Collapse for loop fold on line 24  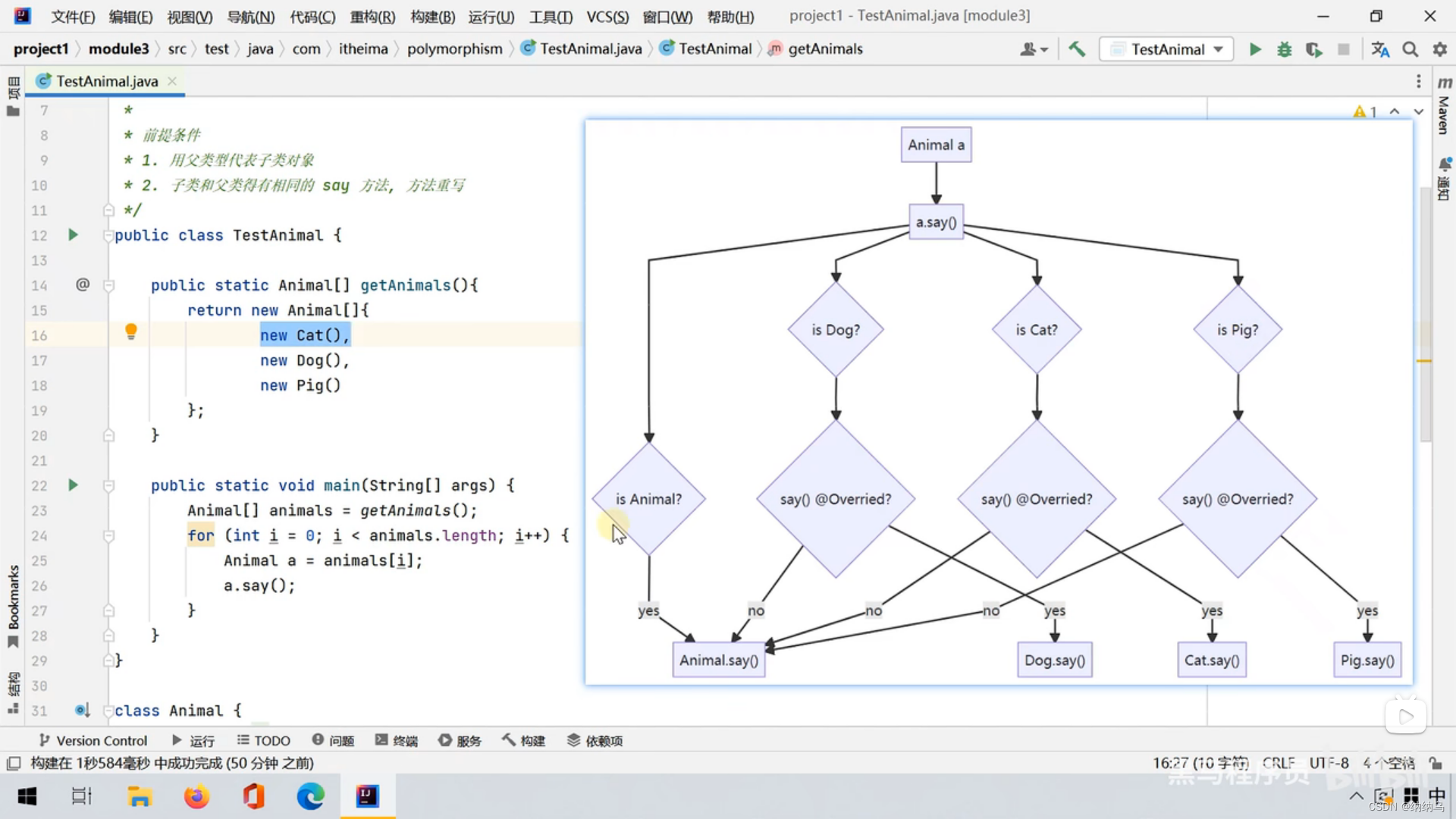pyautogui.click(x=108, y=535)
